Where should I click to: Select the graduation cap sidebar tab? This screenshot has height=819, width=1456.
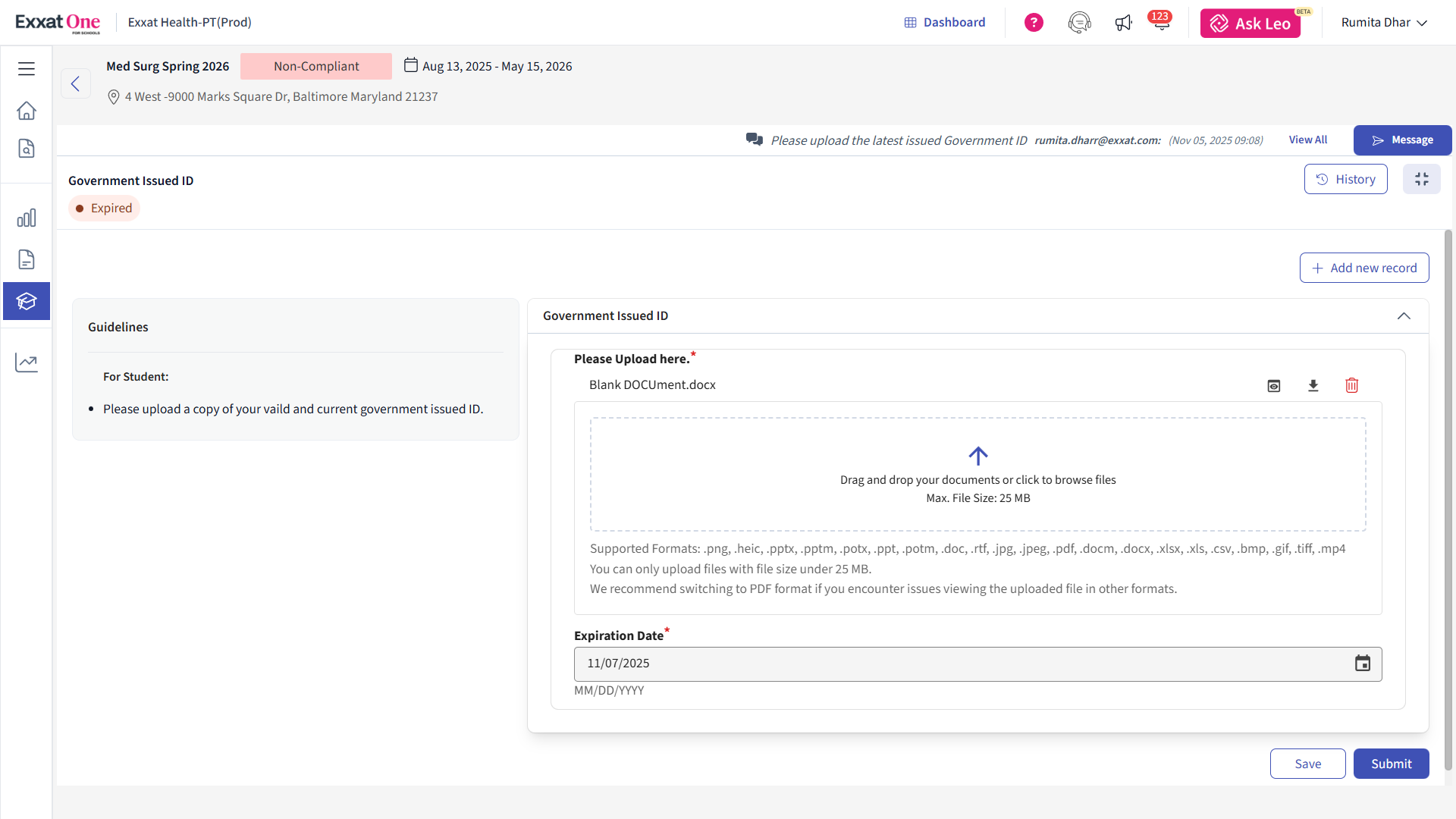tap(27, 301)
